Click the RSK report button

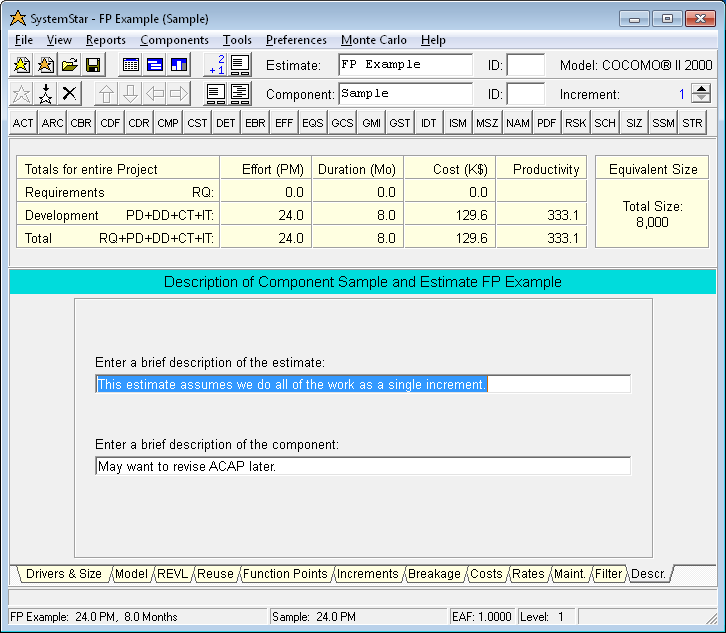(x=576, y=123)
